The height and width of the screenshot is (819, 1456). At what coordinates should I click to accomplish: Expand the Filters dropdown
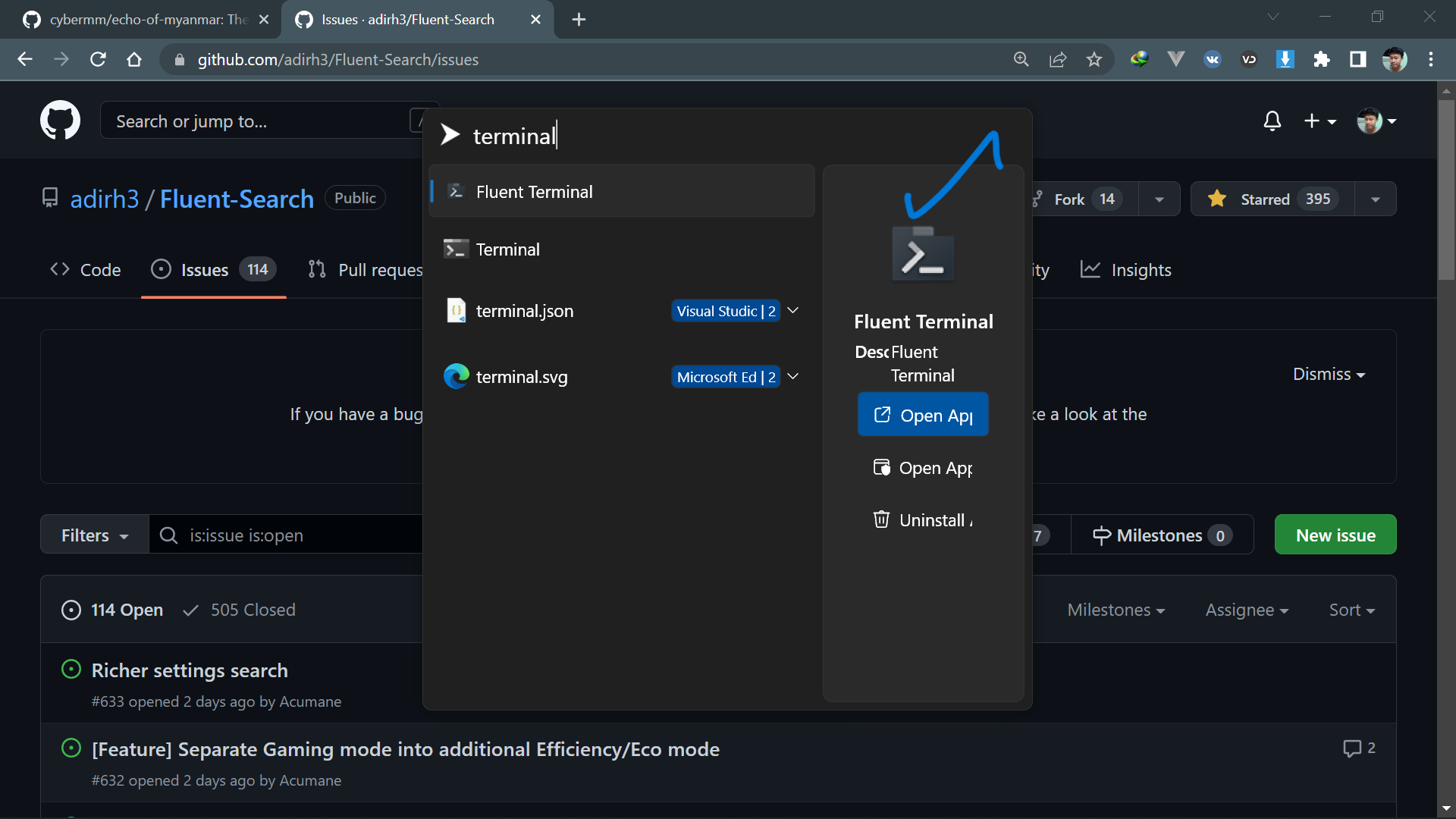(x=94, y=535)
